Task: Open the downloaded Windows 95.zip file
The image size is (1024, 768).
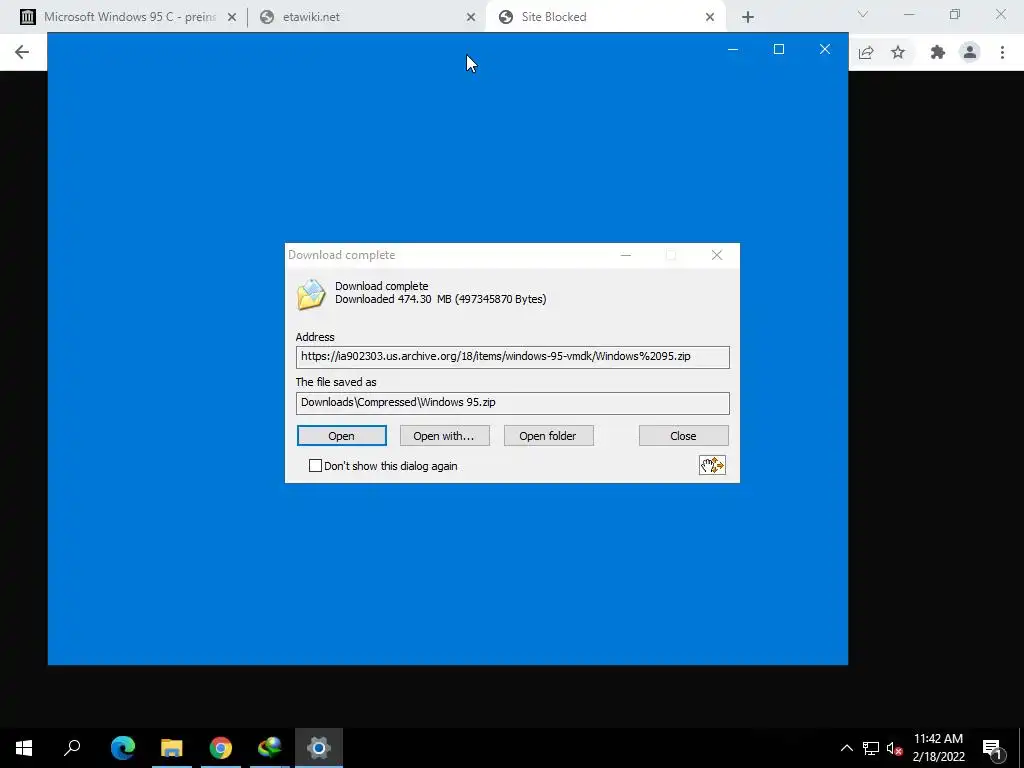Action: [x=342, y=436]
